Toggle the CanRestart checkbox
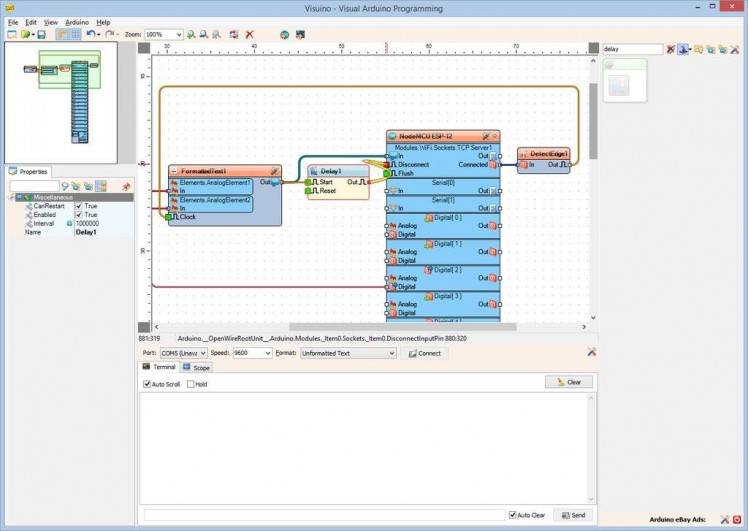 pos(79,206)
